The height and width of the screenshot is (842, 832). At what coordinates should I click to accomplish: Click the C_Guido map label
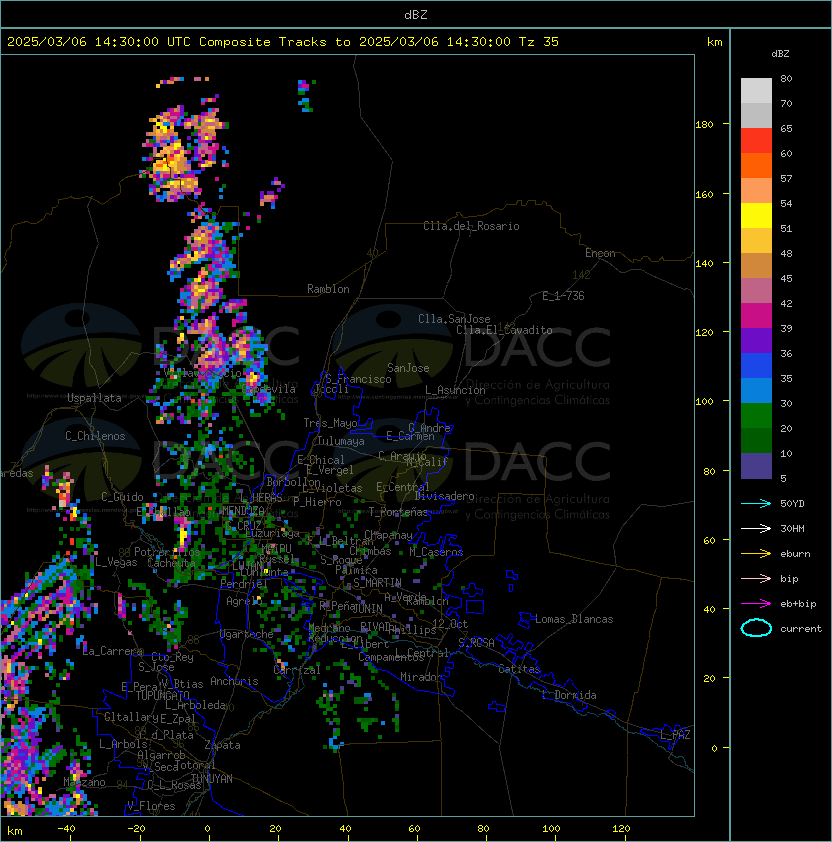[x=122, y=497]
